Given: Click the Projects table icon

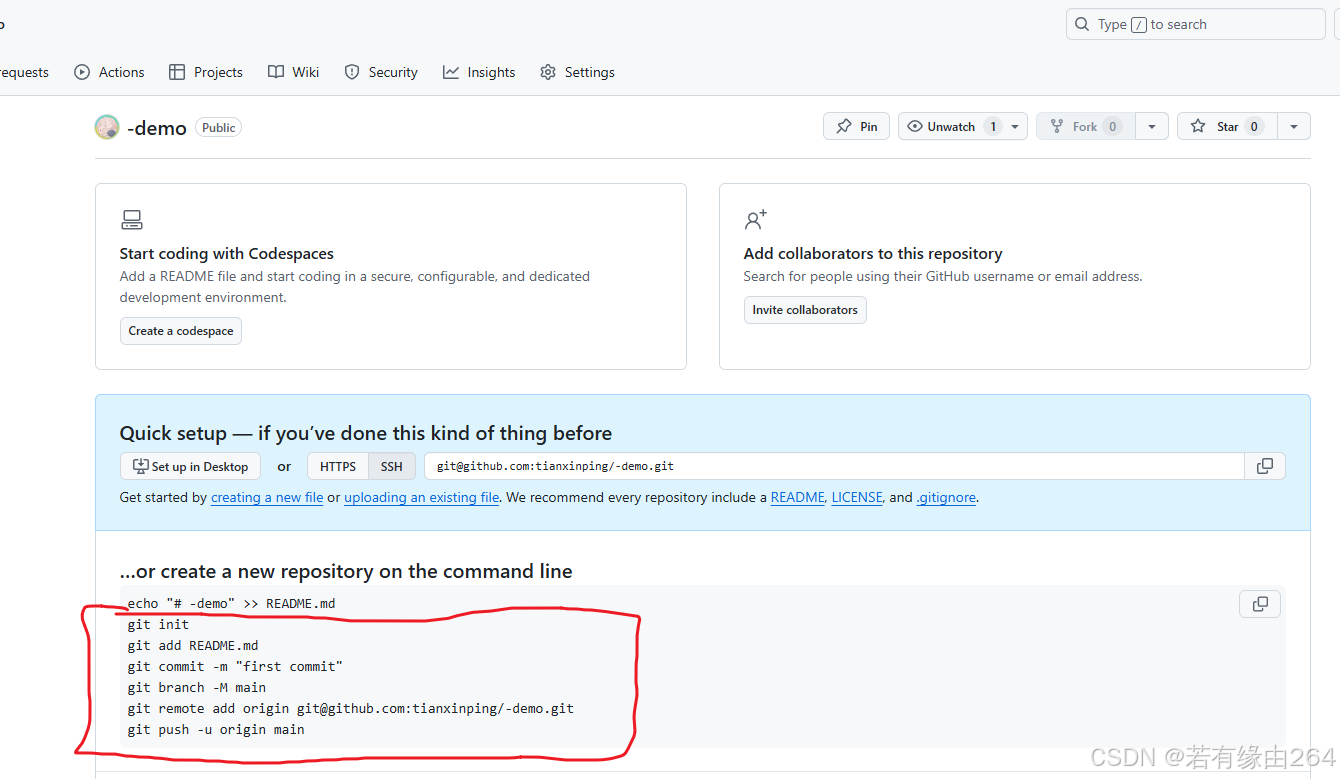Looking at the screenshot, I should [x=177, y=72].
